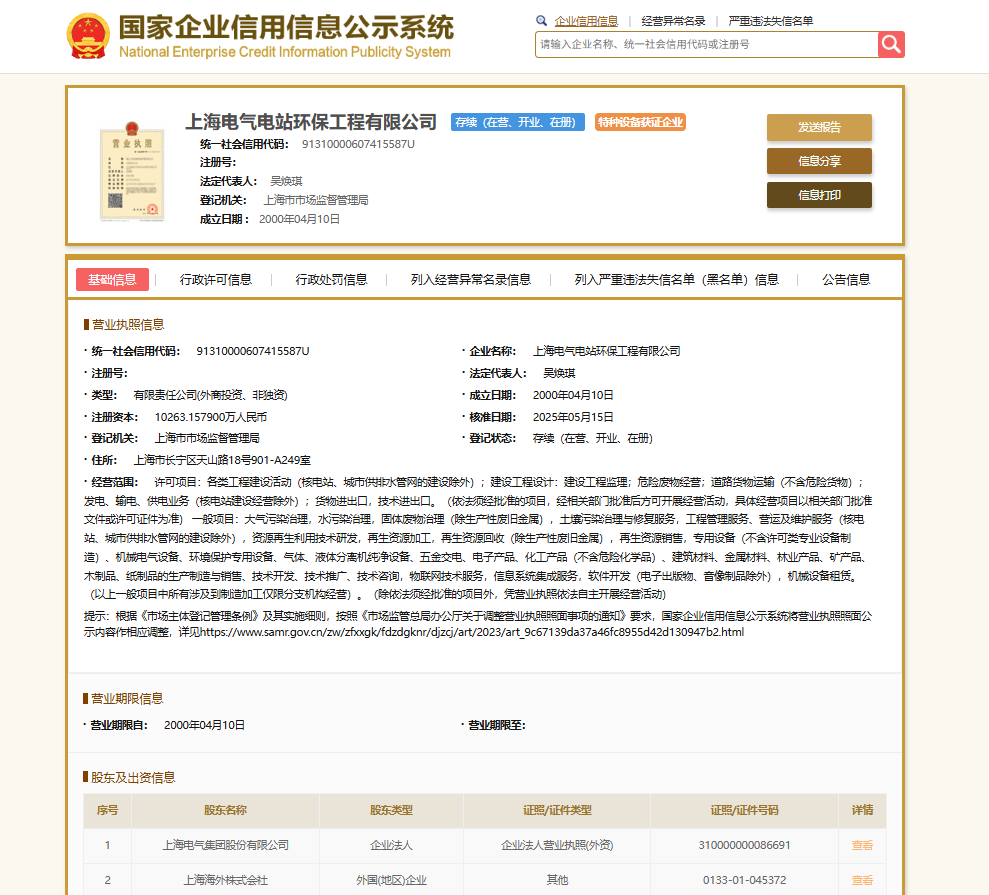989x895 pixels.
Task: Click the 发送报告 button
Action: (x=819, y=127)
